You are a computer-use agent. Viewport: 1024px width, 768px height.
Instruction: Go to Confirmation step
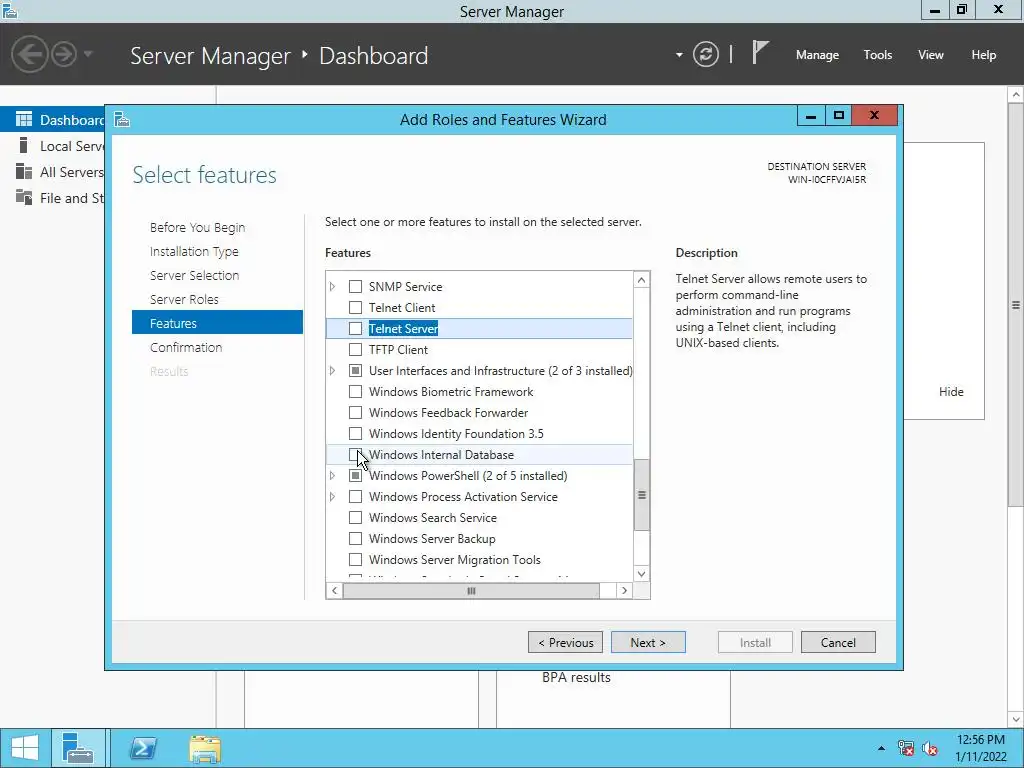[x=186, y=347]
